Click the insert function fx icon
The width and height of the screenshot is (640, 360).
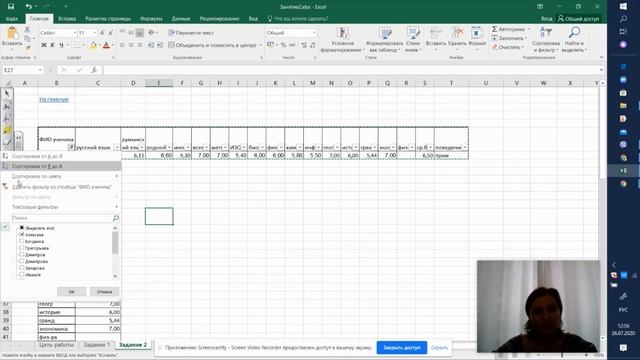pyautogui.click(x=93, y=70)
